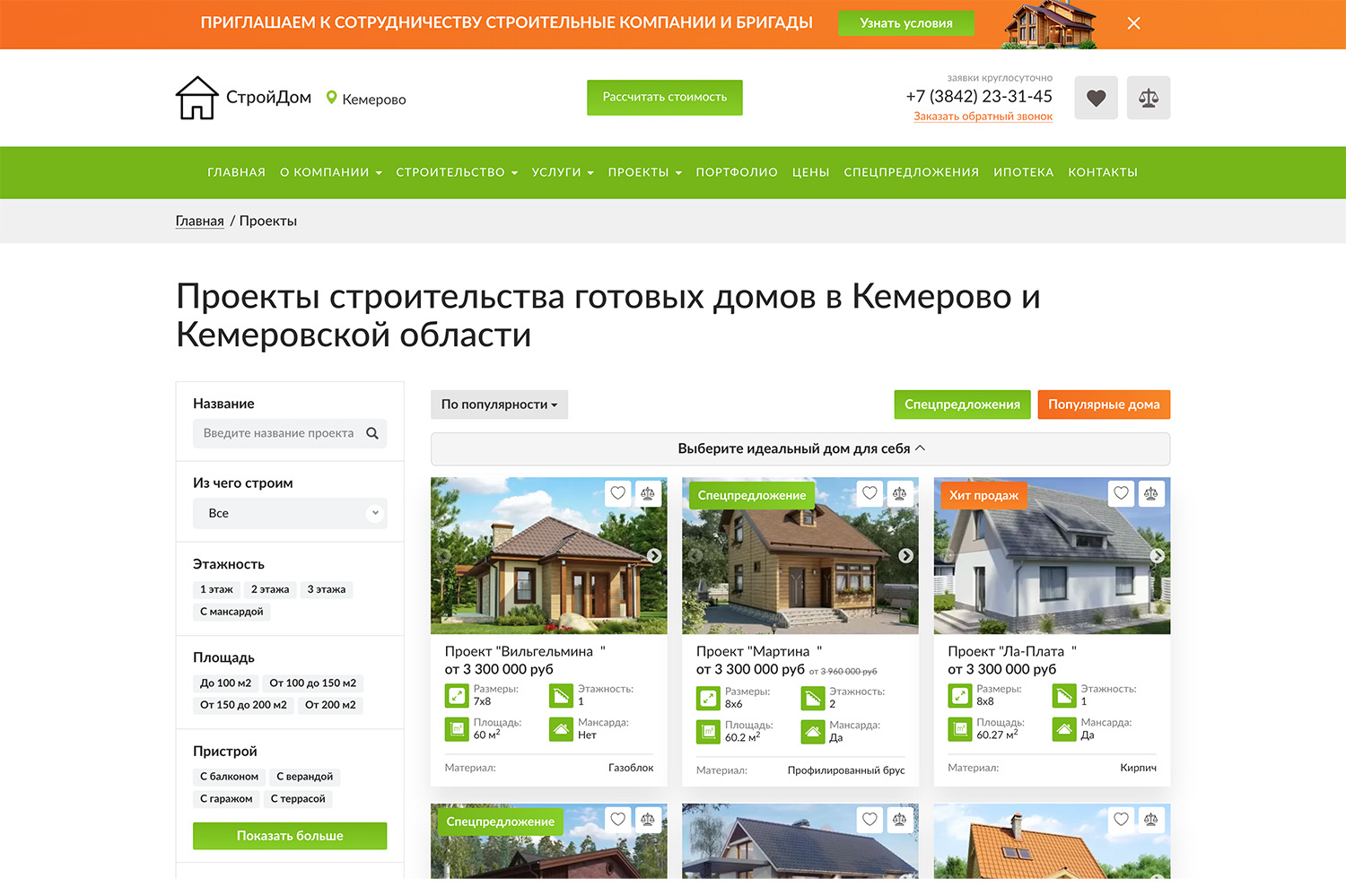This screenshot has height=896, width=1346.
Task: Open the 'По популярности' sort dropdown
Action: 499,405
